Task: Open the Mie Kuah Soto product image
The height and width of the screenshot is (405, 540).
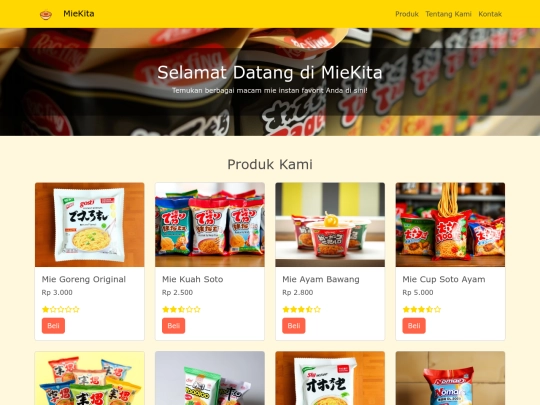Action: (x=210, y=225)
